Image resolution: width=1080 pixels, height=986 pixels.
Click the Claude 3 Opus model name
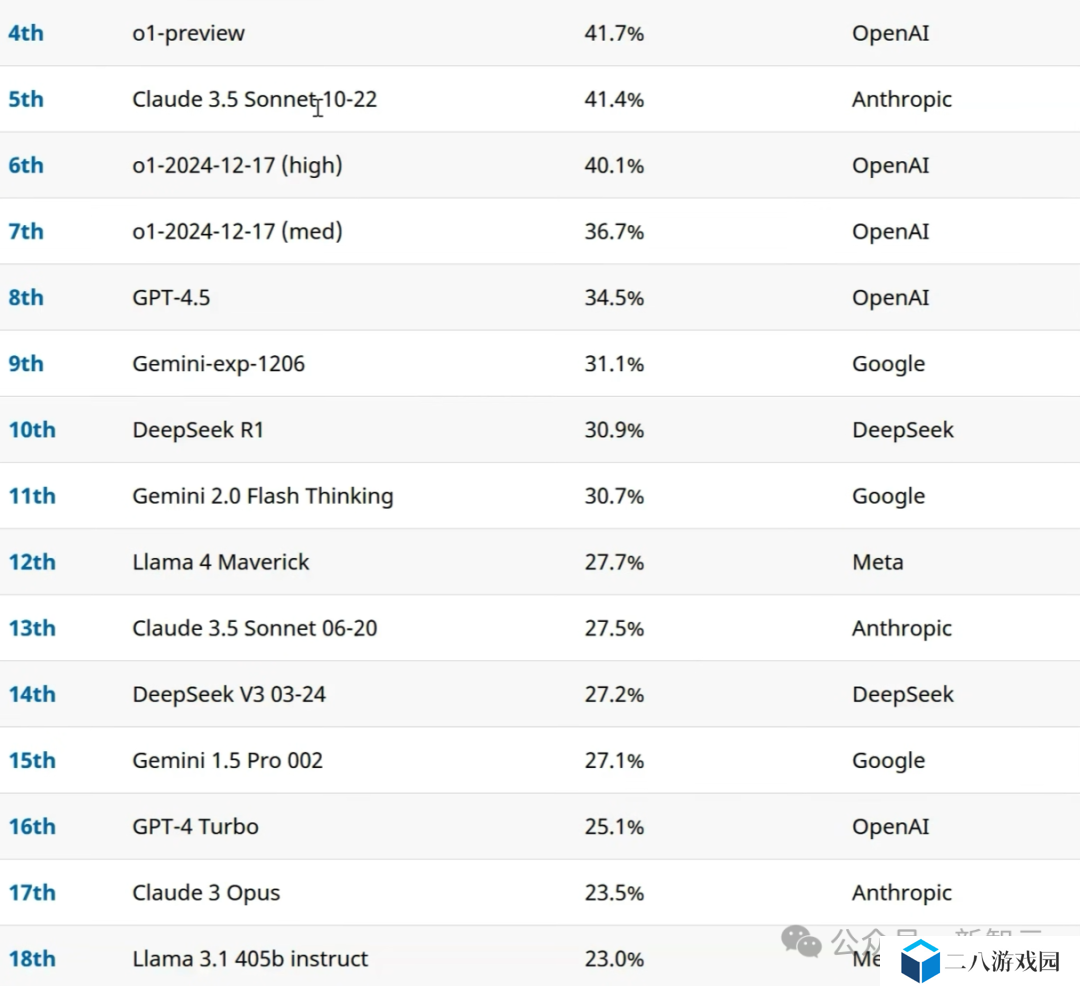pos(206,893)
